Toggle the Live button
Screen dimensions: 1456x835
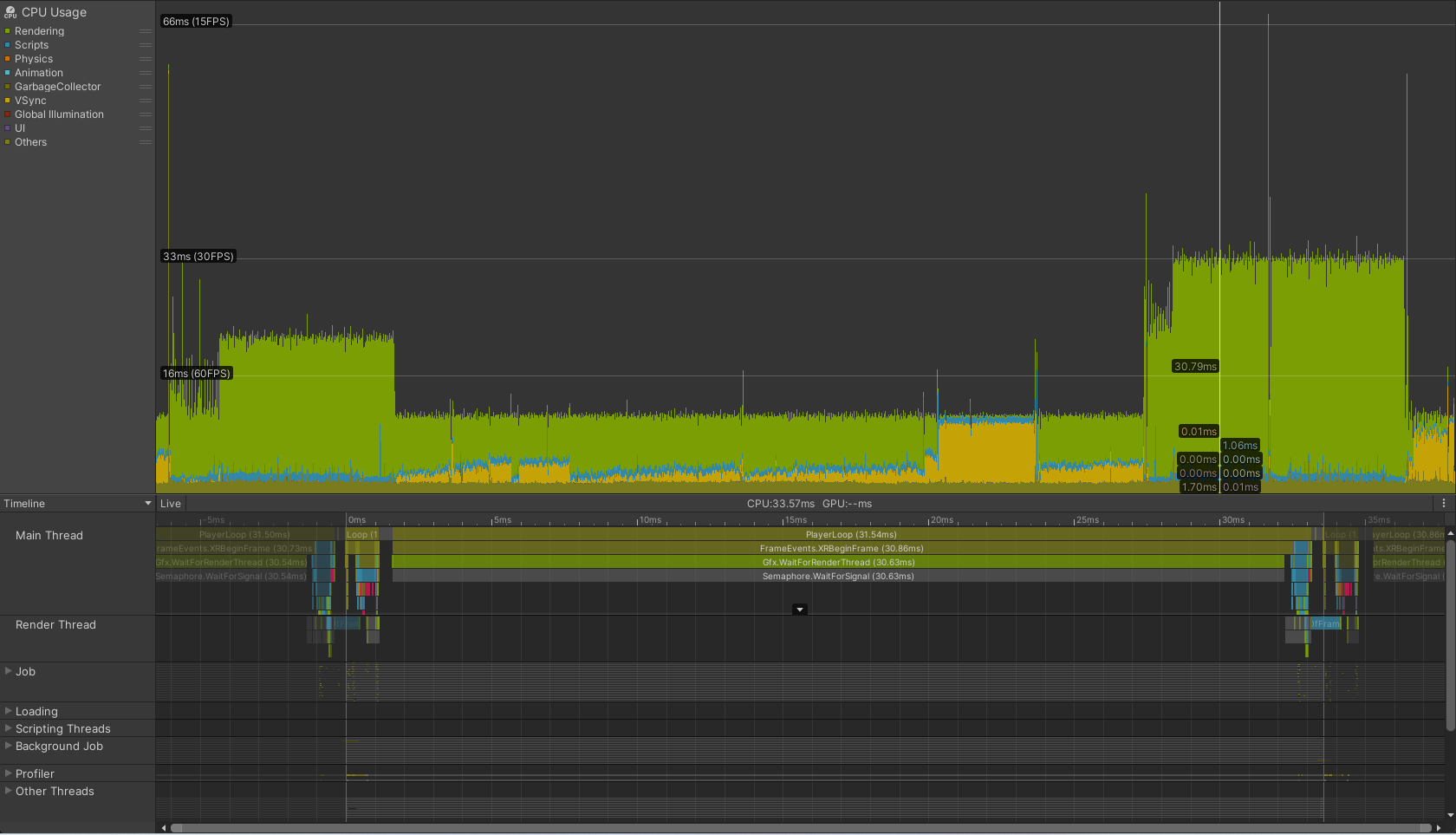coord(171,504)
